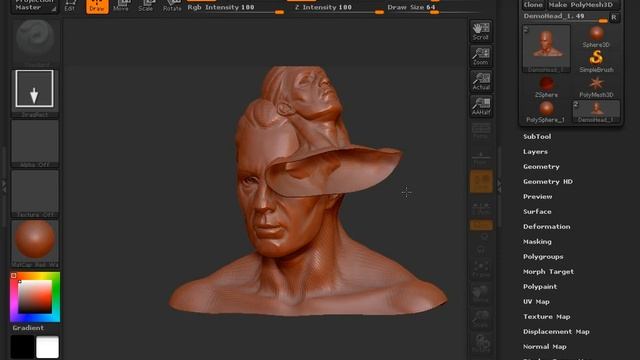Open the Morph Target section
Screen dimensions: 640x360
(548, 271)
